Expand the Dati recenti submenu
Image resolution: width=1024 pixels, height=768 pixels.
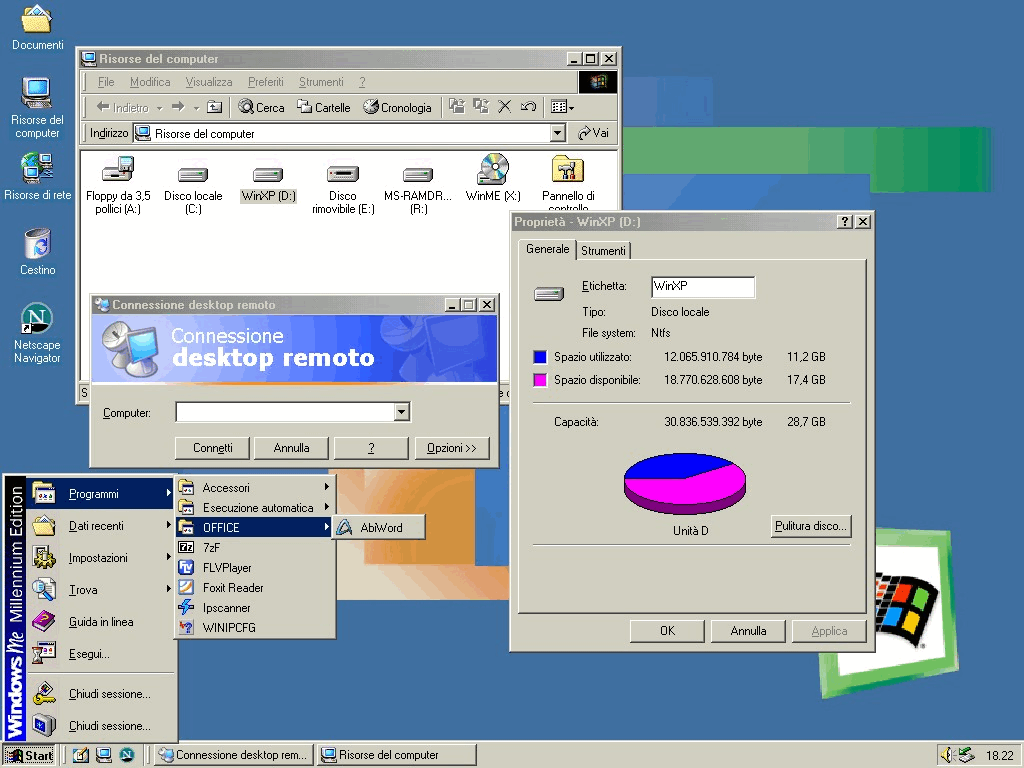pos(101,526)
